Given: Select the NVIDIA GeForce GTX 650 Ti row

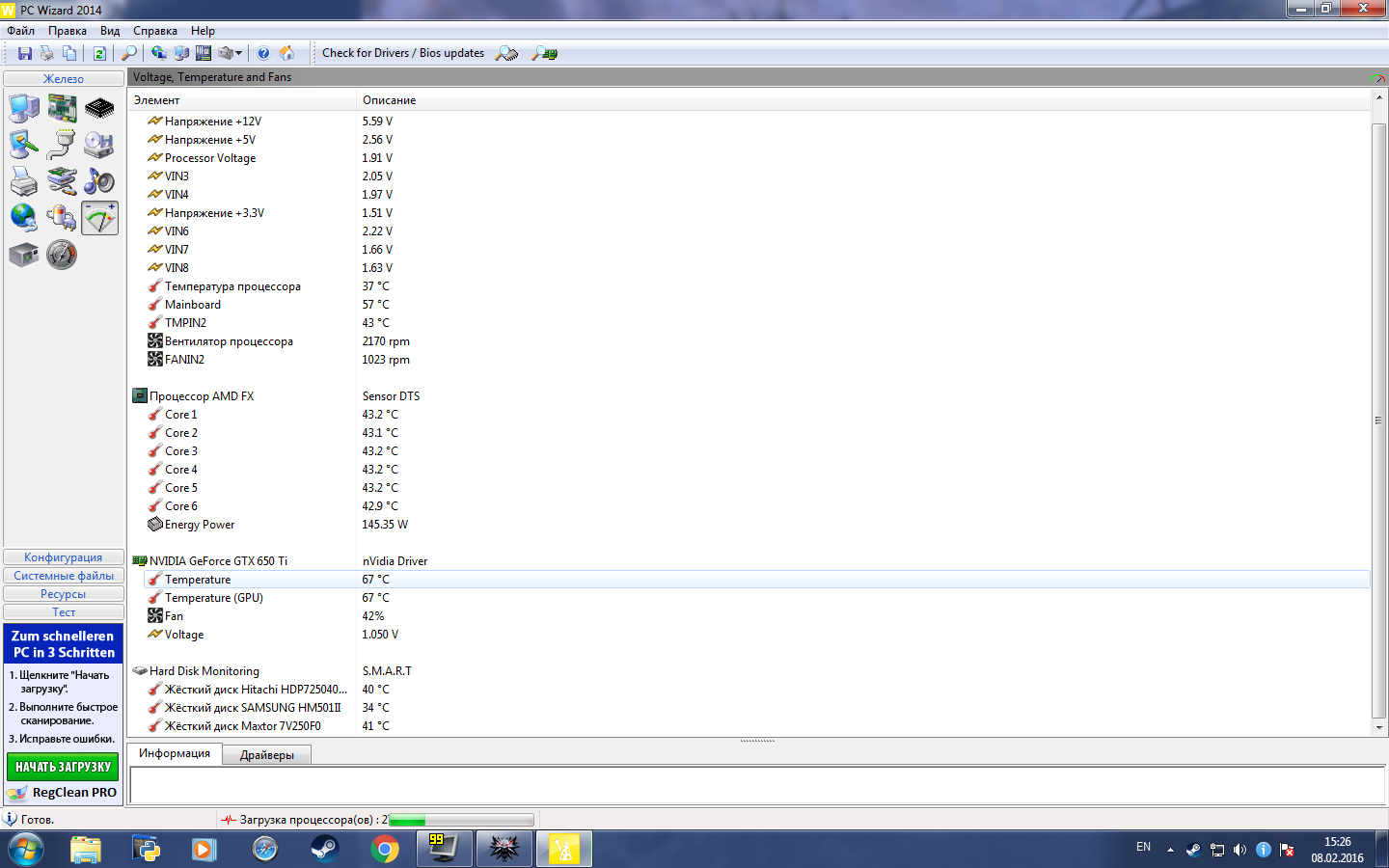Looking at the screenshot, I should pos(749,561).
